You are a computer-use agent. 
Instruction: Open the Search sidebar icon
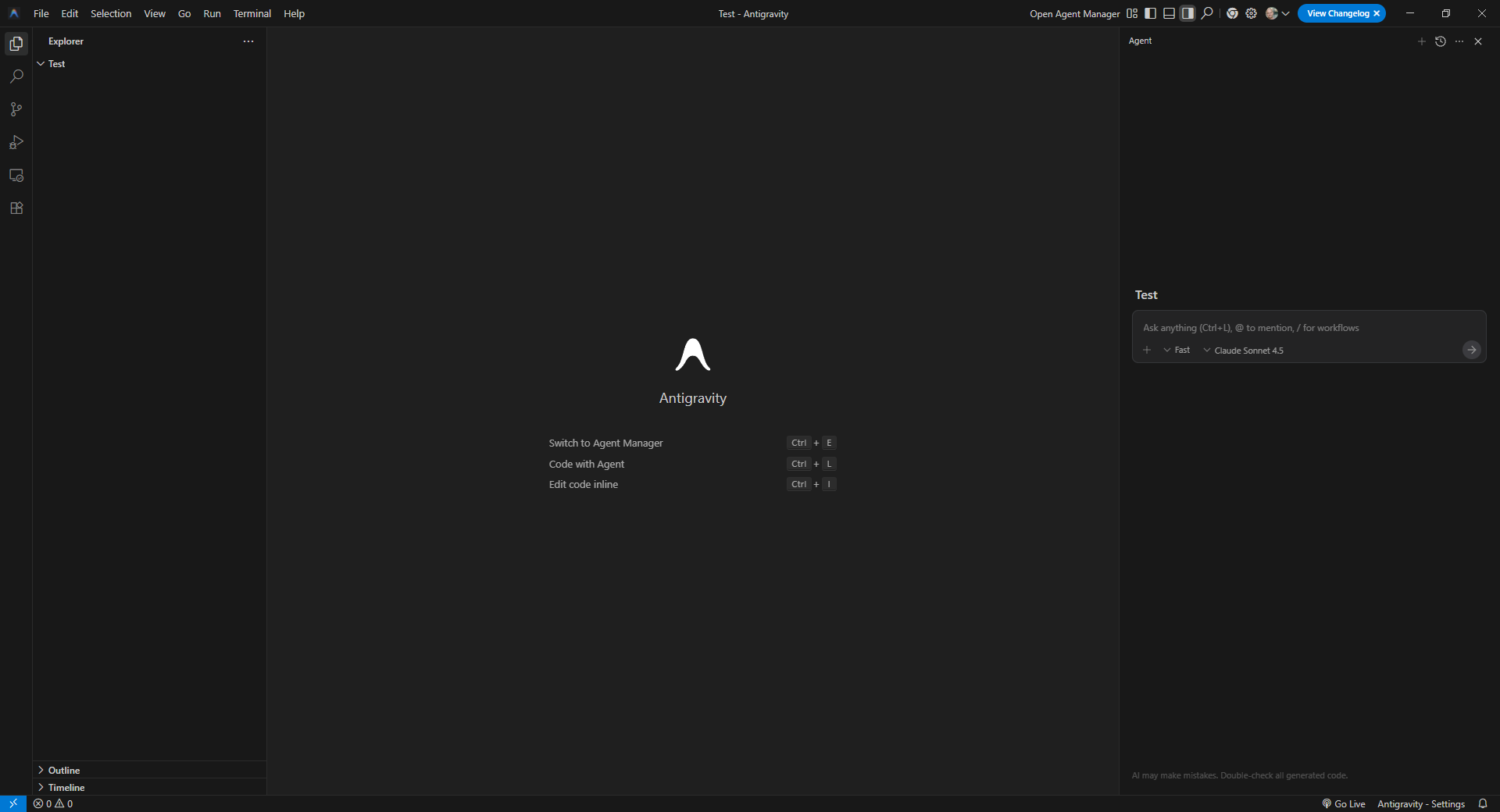16,76
